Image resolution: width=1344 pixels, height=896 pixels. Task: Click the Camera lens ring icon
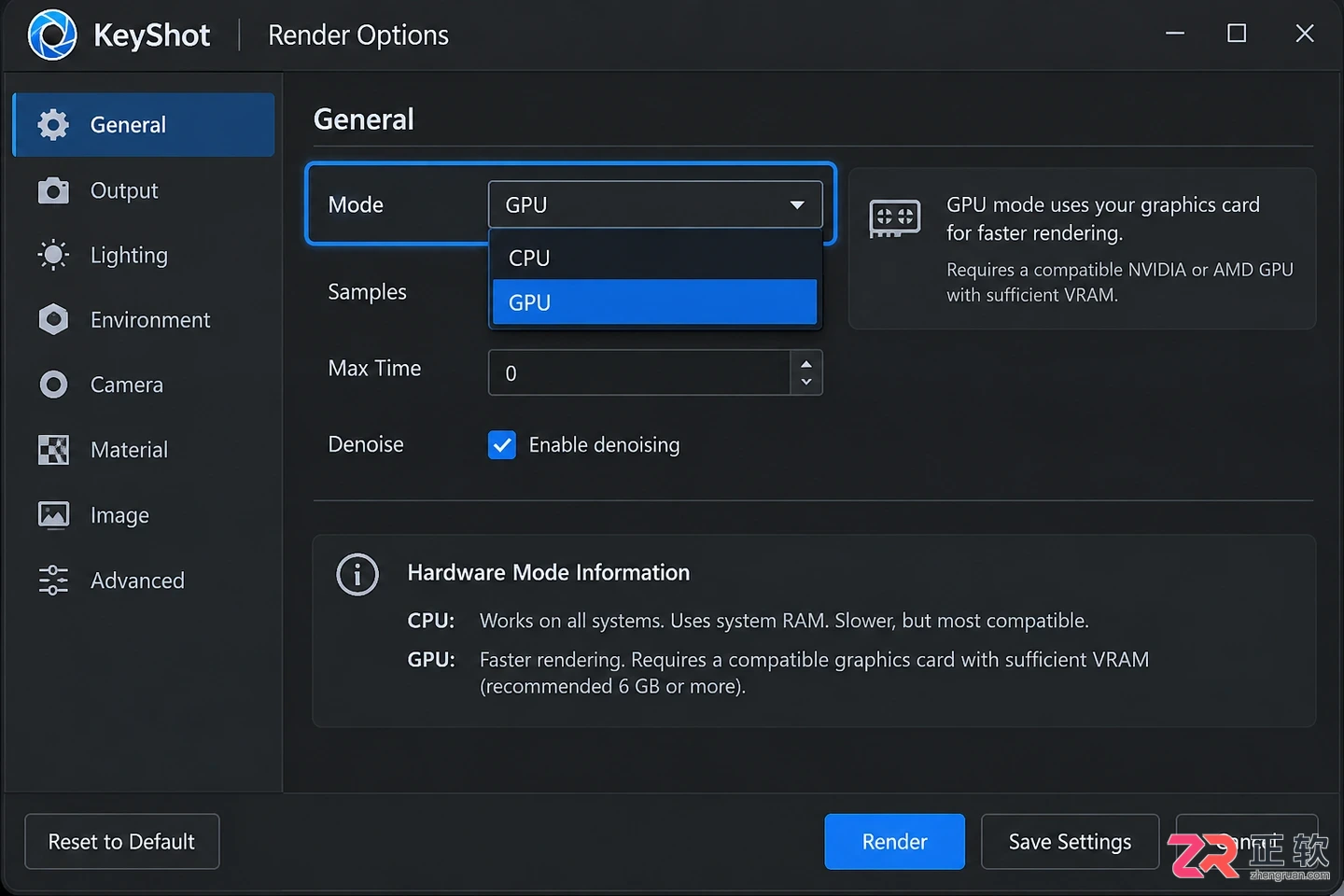click(x=53, y=385)
